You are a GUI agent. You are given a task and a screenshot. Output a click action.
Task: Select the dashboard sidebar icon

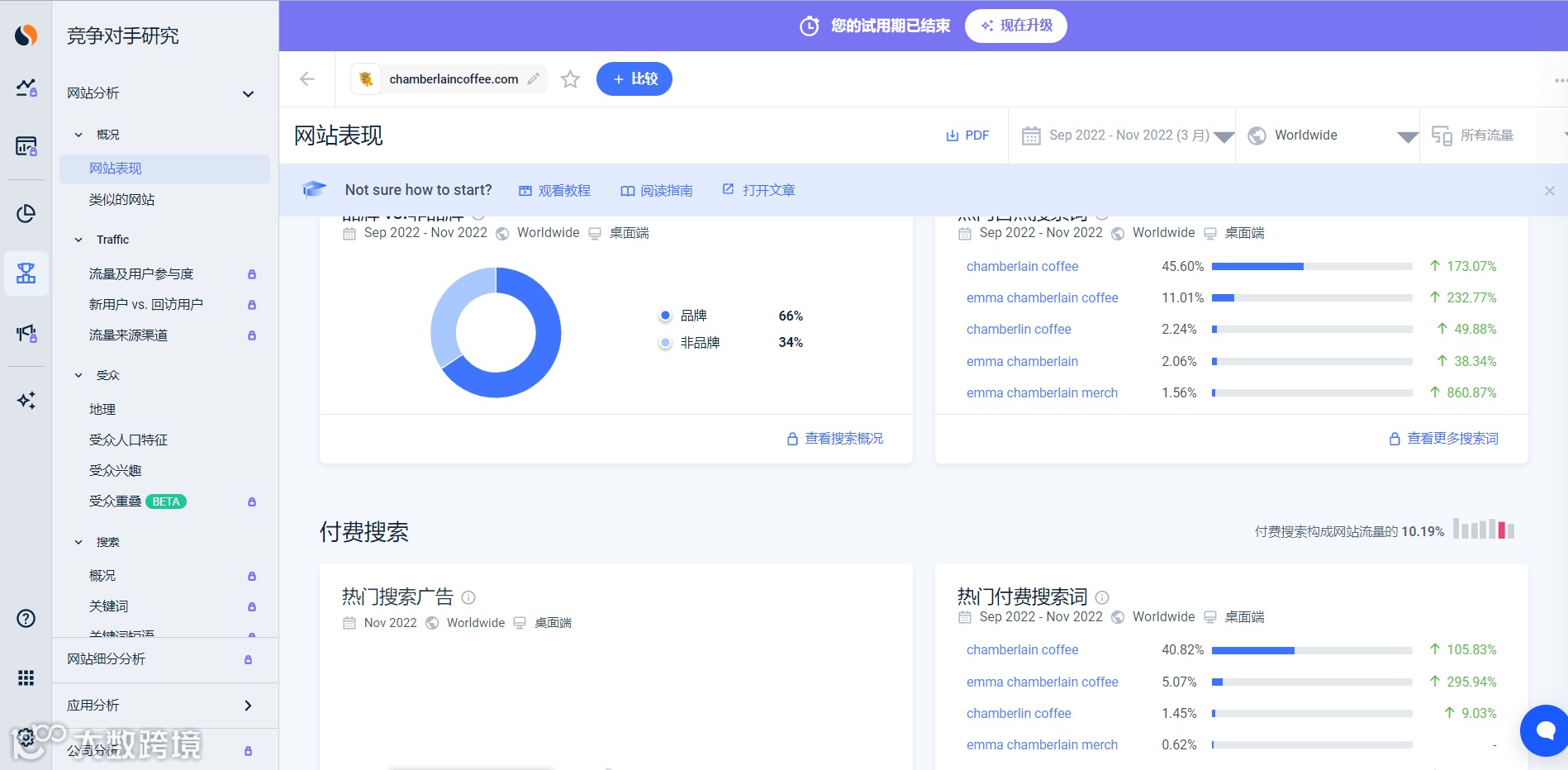25,145
